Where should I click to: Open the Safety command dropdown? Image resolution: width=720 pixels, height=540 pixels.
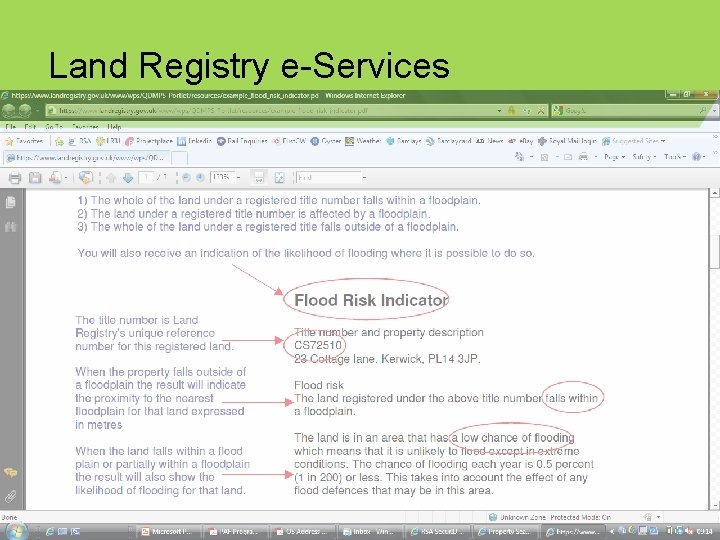tap(644, 157)
